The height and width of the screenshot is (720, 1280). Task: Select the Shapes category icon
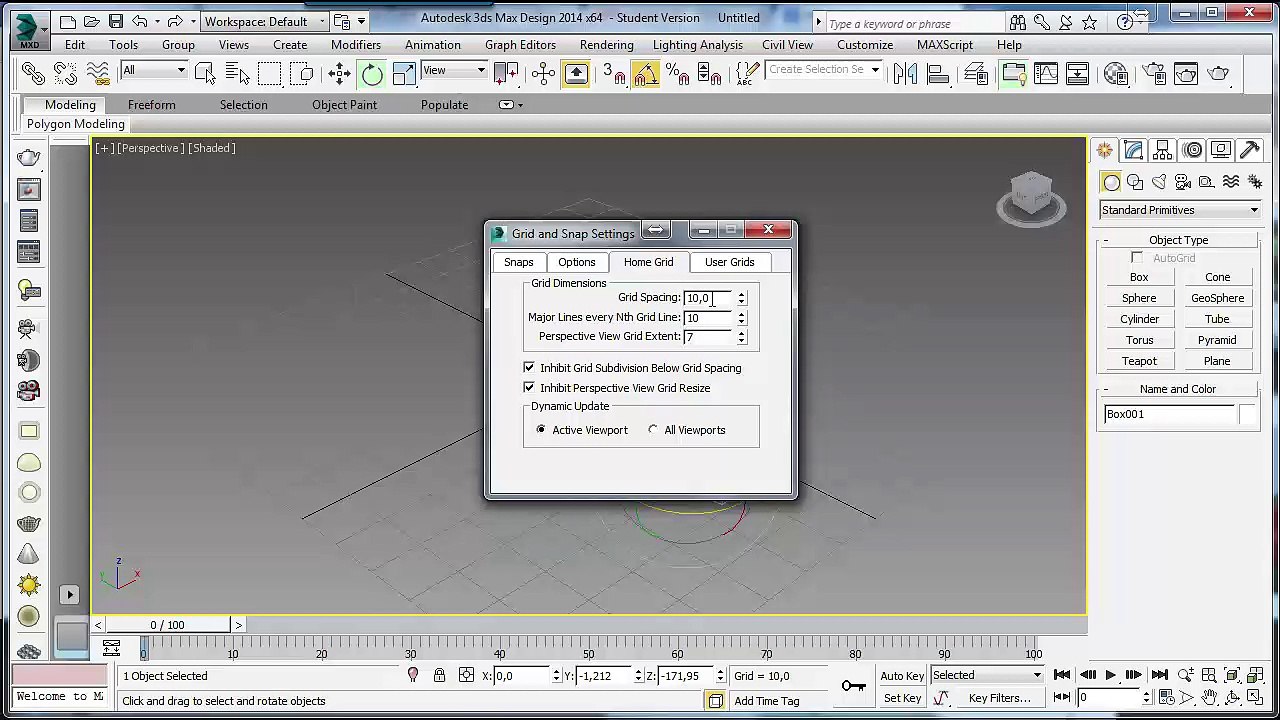pyautogui.click(x=1135, y=182)
